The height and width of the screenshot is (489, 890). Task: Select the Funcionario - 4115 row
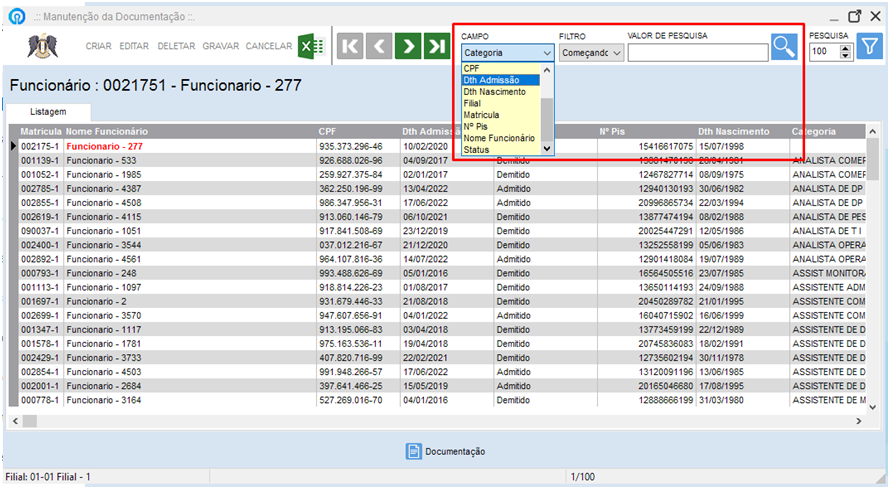pyautogui.click(x=442, y=217)
